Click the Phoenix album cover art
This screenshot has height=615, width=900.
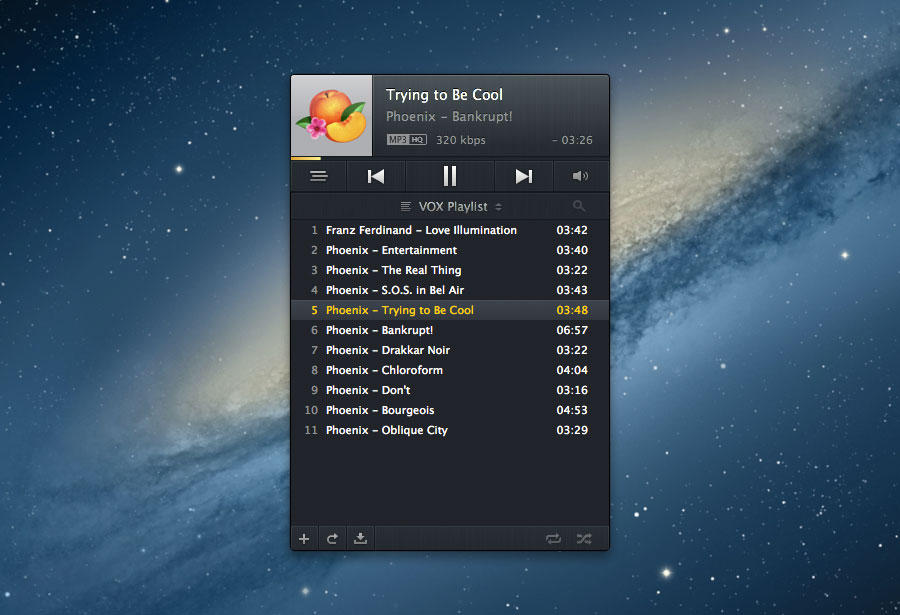pos(332,115)
